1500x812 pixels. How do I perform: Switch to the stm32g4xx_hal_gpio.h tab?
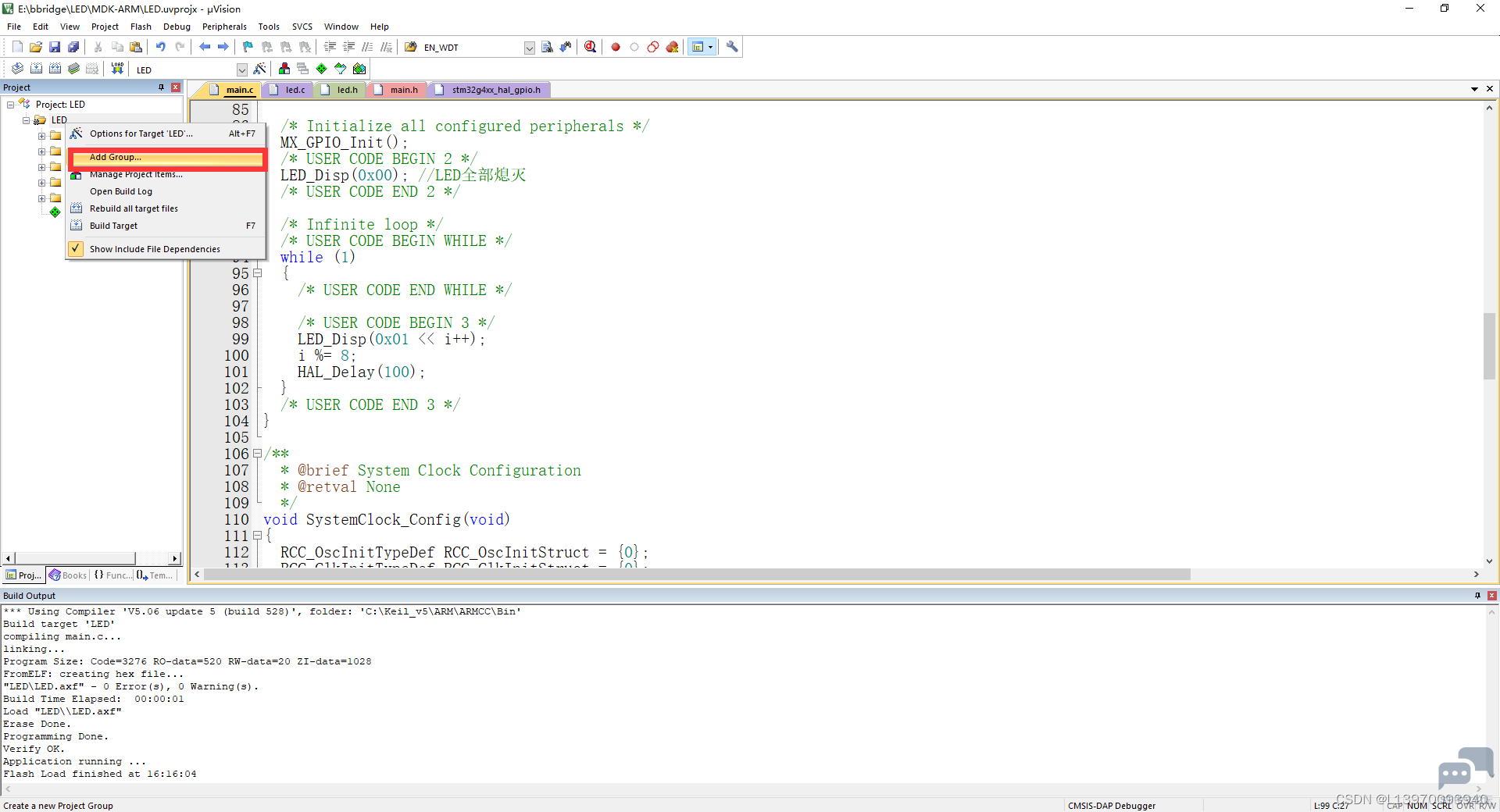point(489,90)
